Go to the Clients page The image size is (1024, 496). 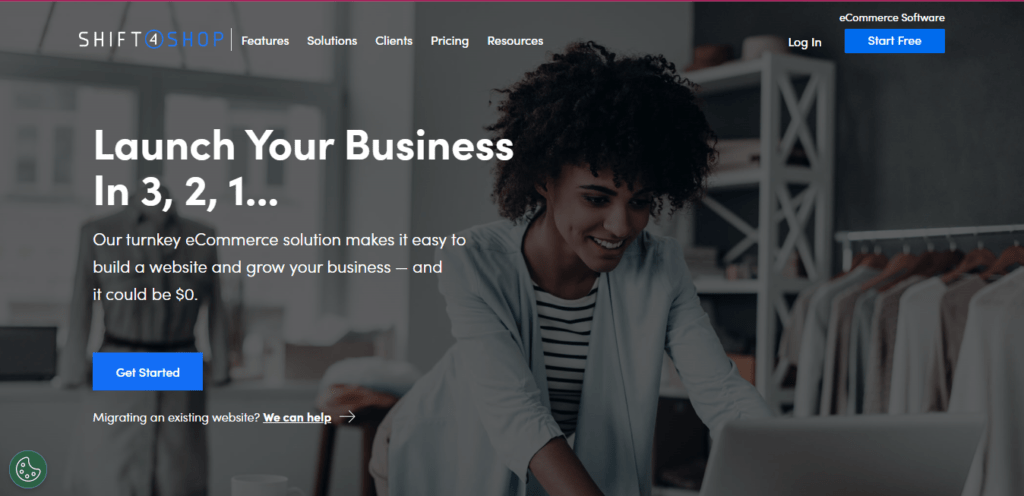click(394, 40)
